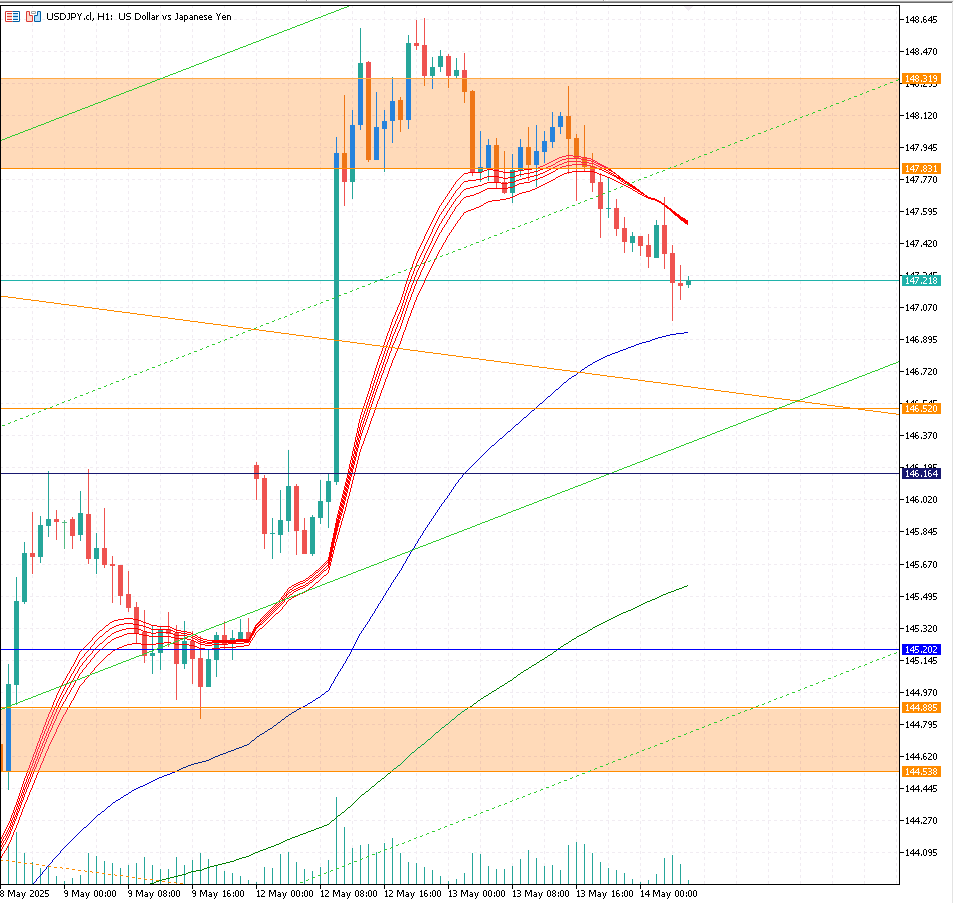Click the 144.095 value on price axis

pos(921,853)
